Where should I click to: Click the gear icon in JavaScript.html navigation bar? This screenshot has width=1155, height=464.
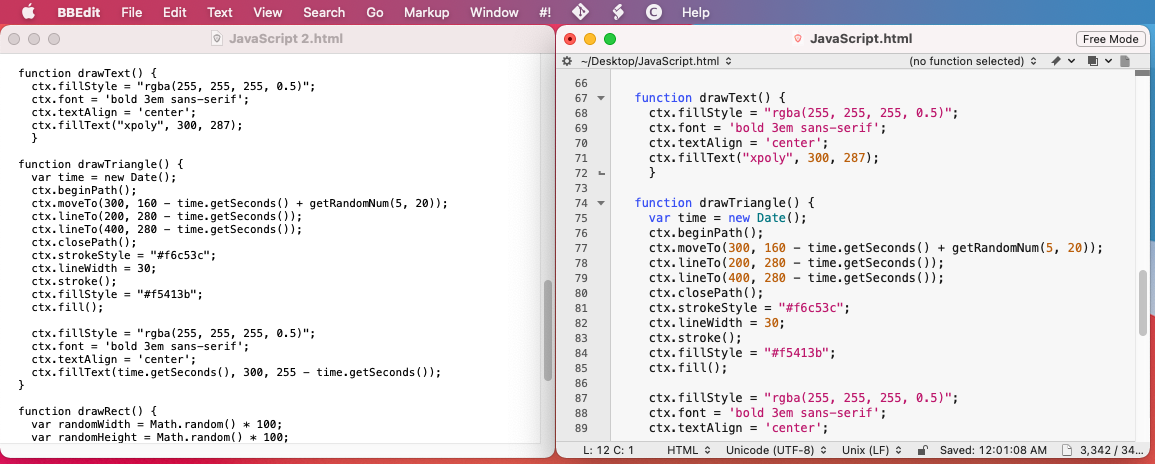tap(567, 61)
